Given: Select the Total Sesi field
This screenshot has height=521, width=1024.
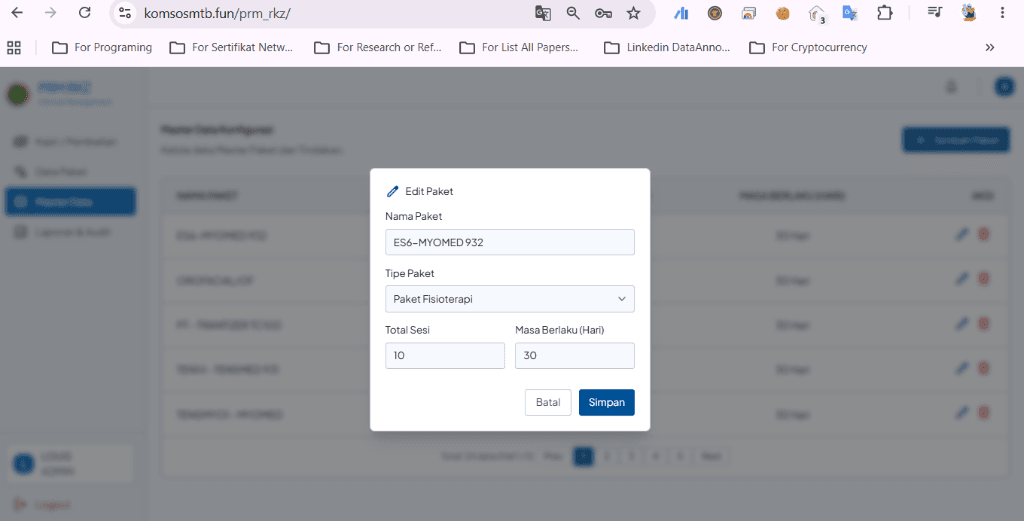Looking at the screenshot, I should pos(445,356).
